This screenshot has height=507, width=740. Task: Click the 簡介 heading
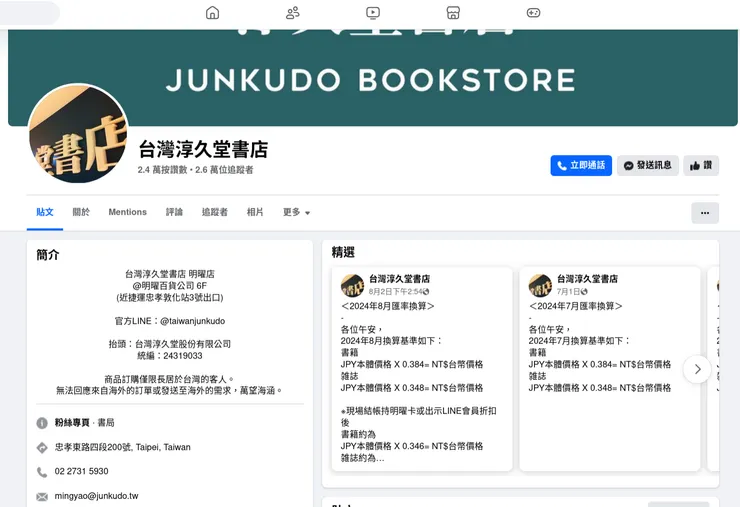pyautogui.click(x=48, y=255)
